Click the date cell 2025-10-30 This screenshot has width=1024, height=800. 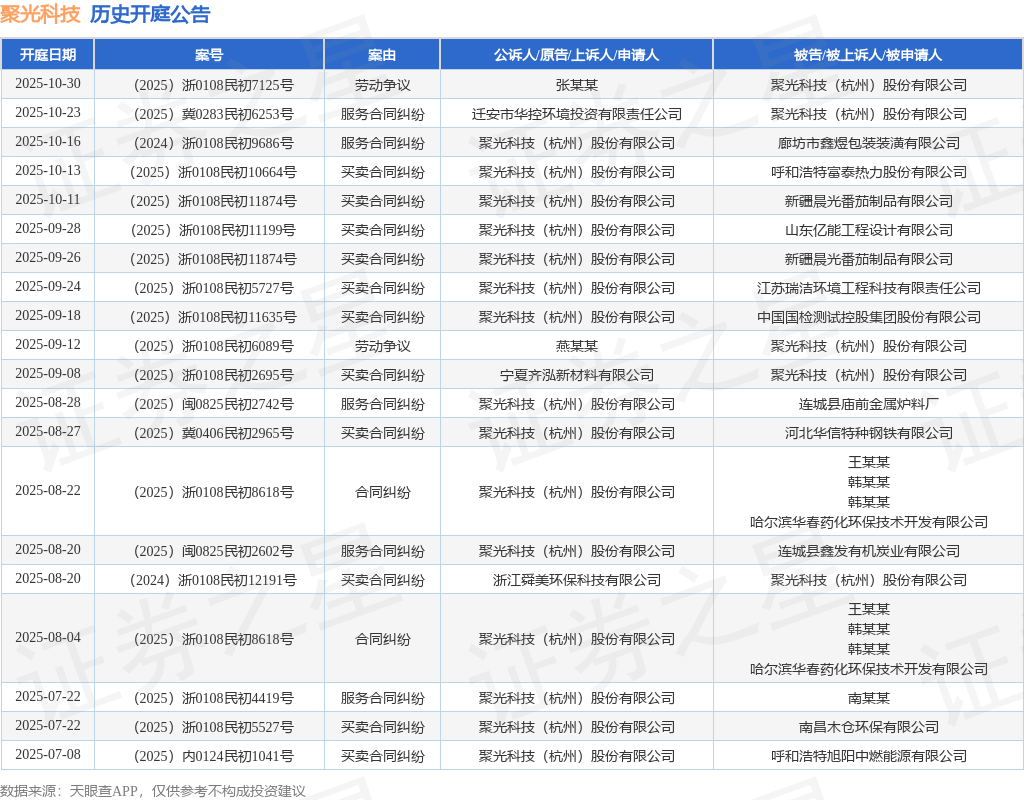[48, 84]
